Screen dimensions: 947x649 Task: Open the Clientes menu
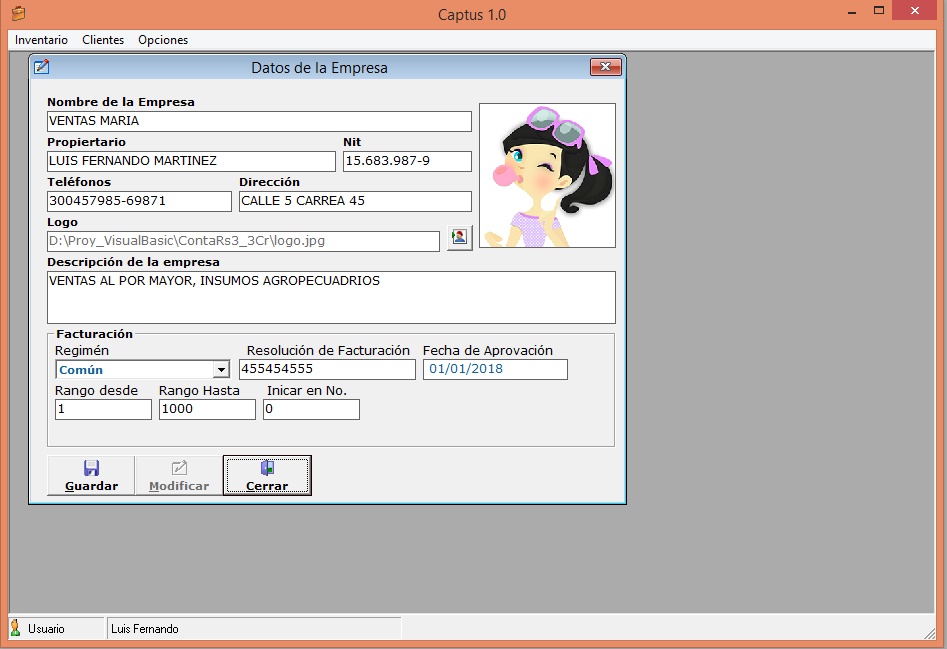(103, 40)
